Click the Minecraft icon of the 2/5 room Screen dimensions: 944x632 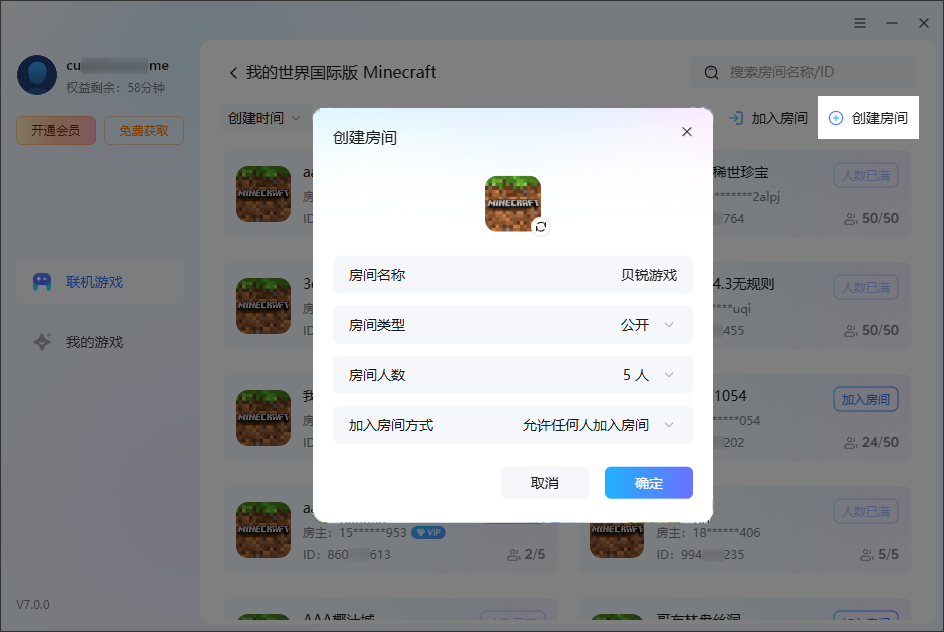click(264, 530)
